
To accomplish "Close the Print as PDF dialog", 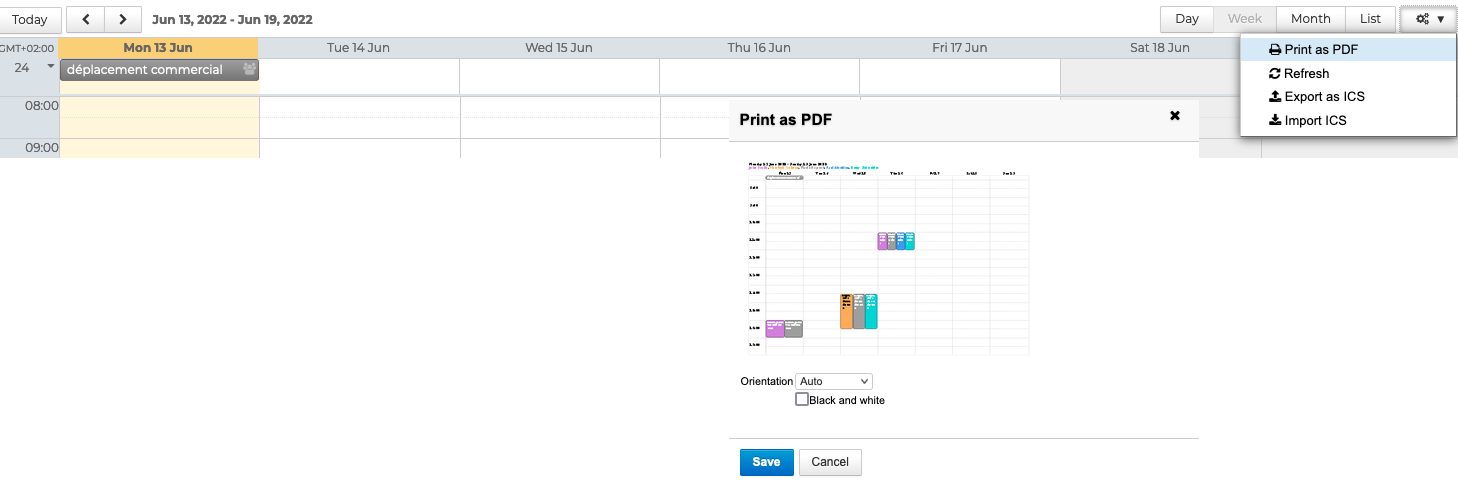I will point(1175,116).
